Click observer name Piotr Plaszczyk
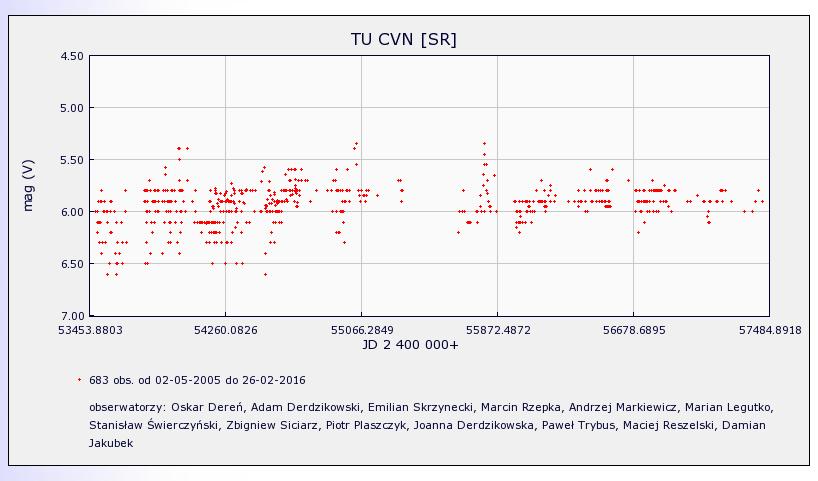Screen dimensions: 818x481 (365, 425)
